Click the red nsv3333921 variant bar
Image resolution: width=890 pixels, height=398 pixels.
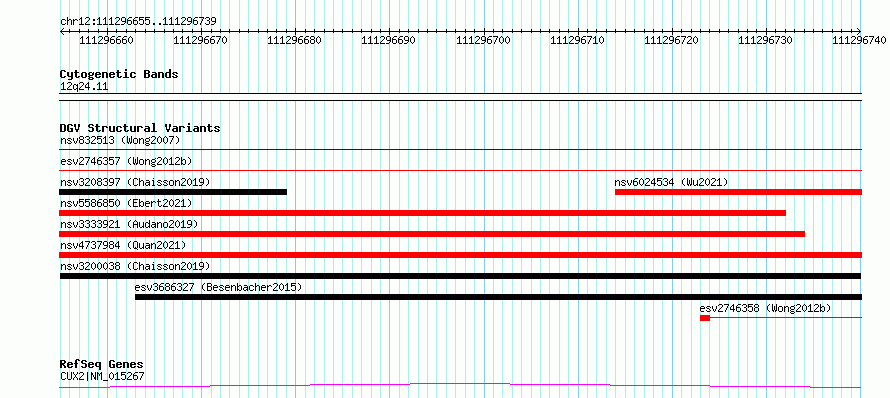click(x=432, y=234)
